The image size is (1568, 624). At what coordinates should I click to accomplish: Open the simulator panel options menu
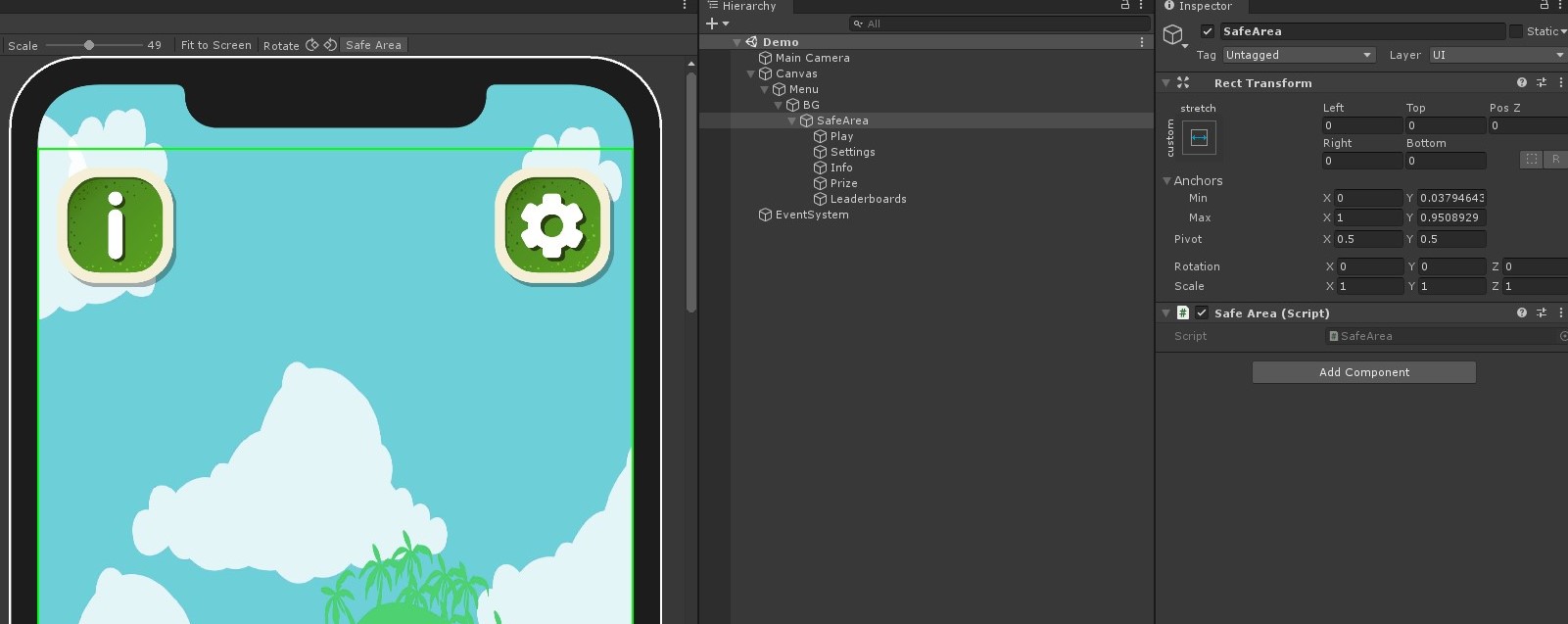pos(685,6)
